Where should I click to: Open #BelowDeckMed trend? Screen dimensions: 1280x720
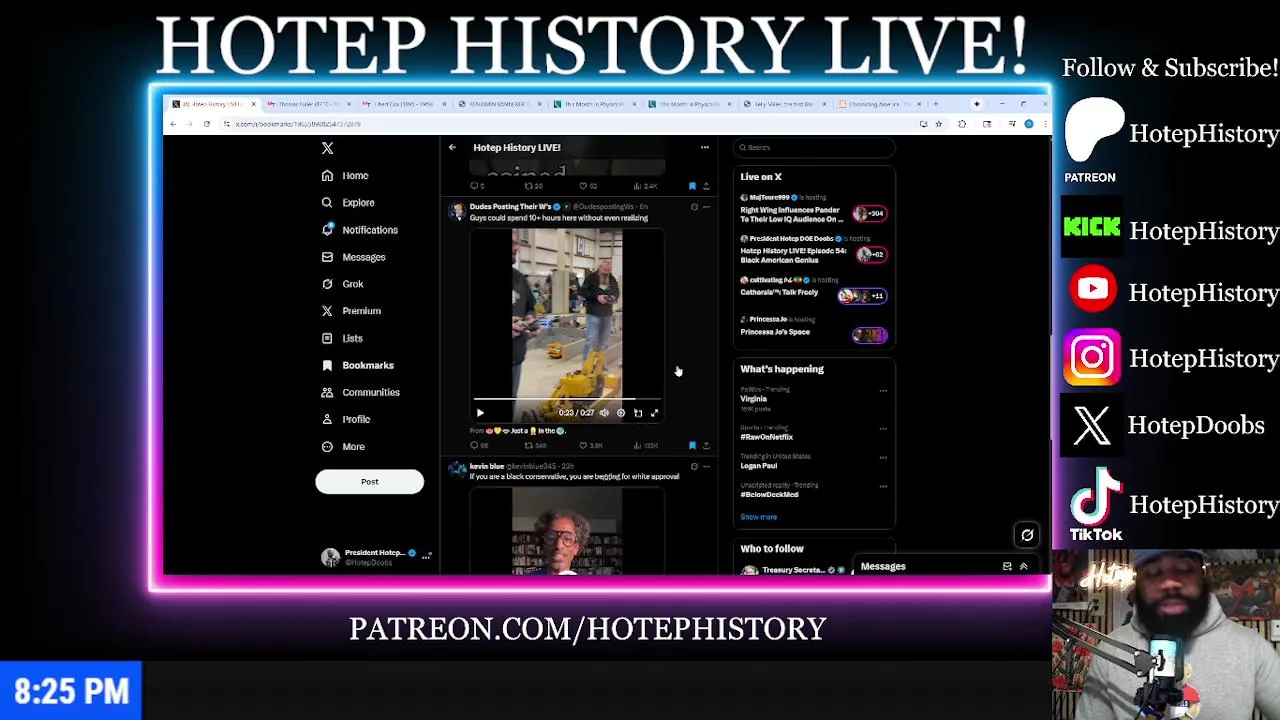tap(769, 495)
